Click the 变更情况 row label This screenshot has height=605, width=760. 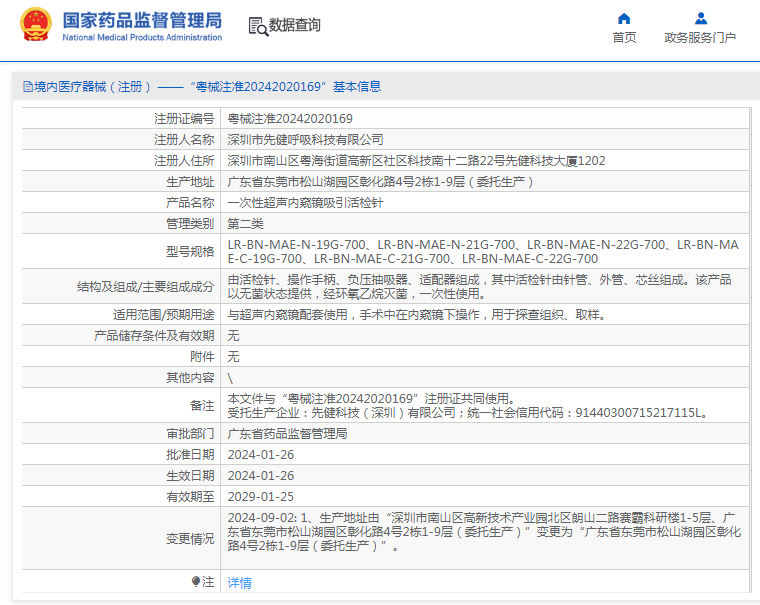pyautogui.click(x=190, y=539)
